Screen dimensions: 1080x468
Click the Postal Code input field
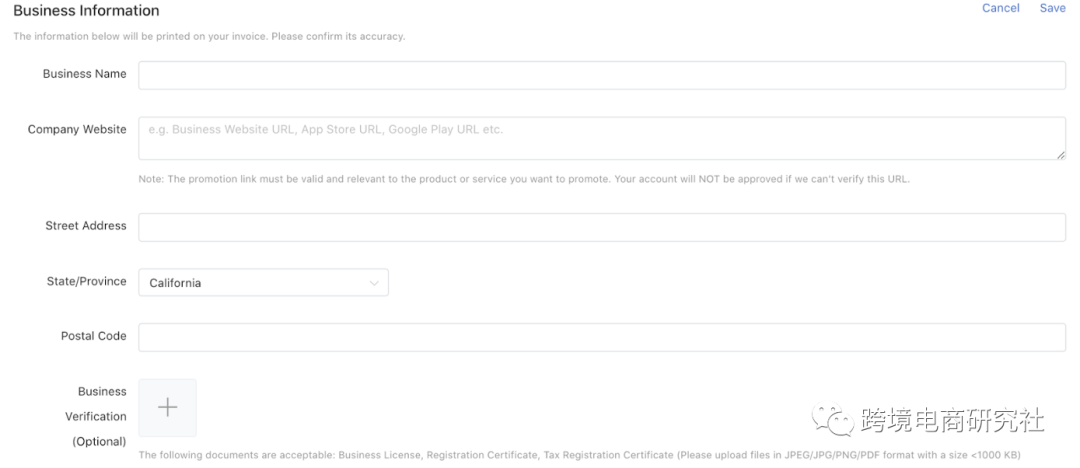pos(601,337)
